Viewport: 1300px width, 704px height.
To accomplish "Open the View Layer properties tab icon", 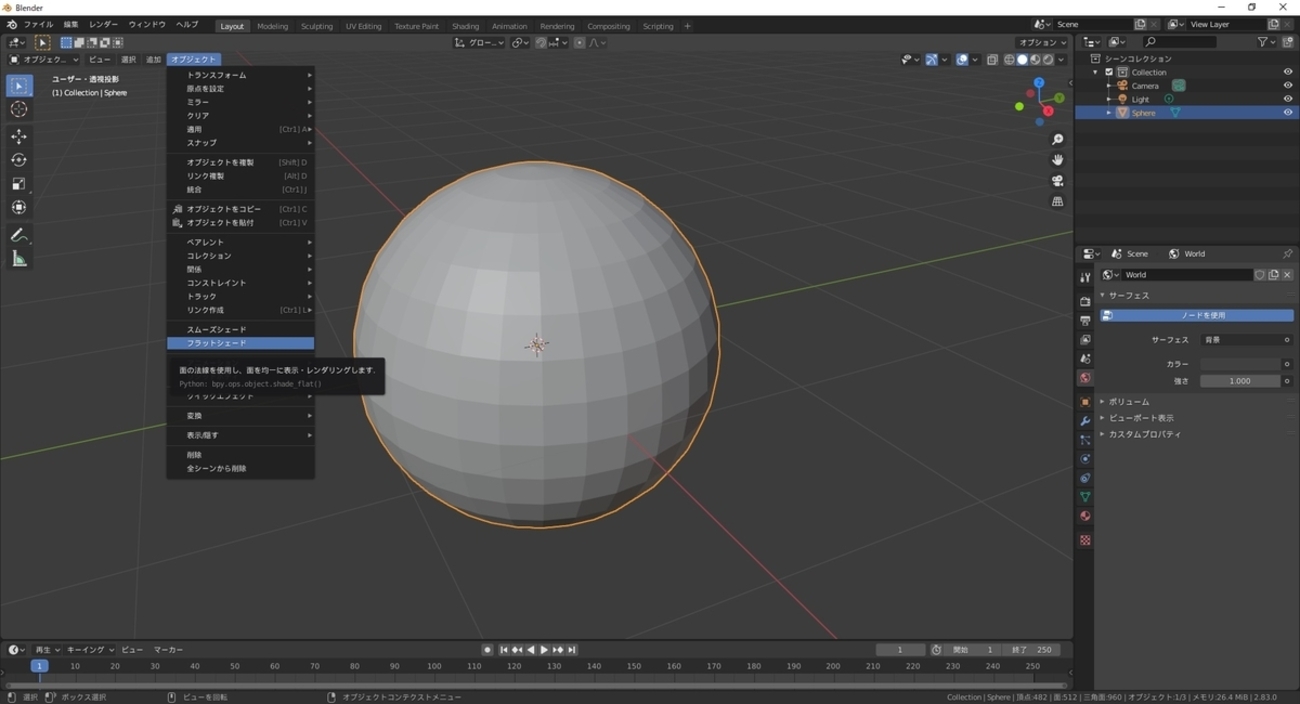I will 1085,340.
